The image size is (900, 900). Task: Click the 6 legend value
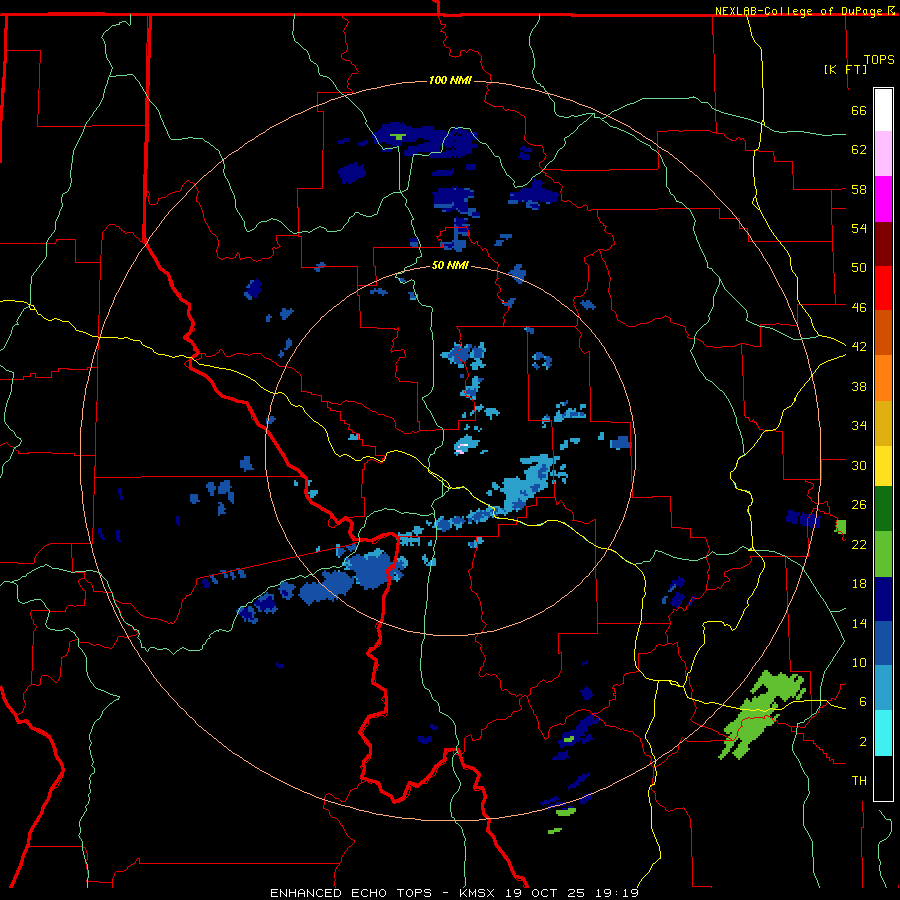[862, 701]
